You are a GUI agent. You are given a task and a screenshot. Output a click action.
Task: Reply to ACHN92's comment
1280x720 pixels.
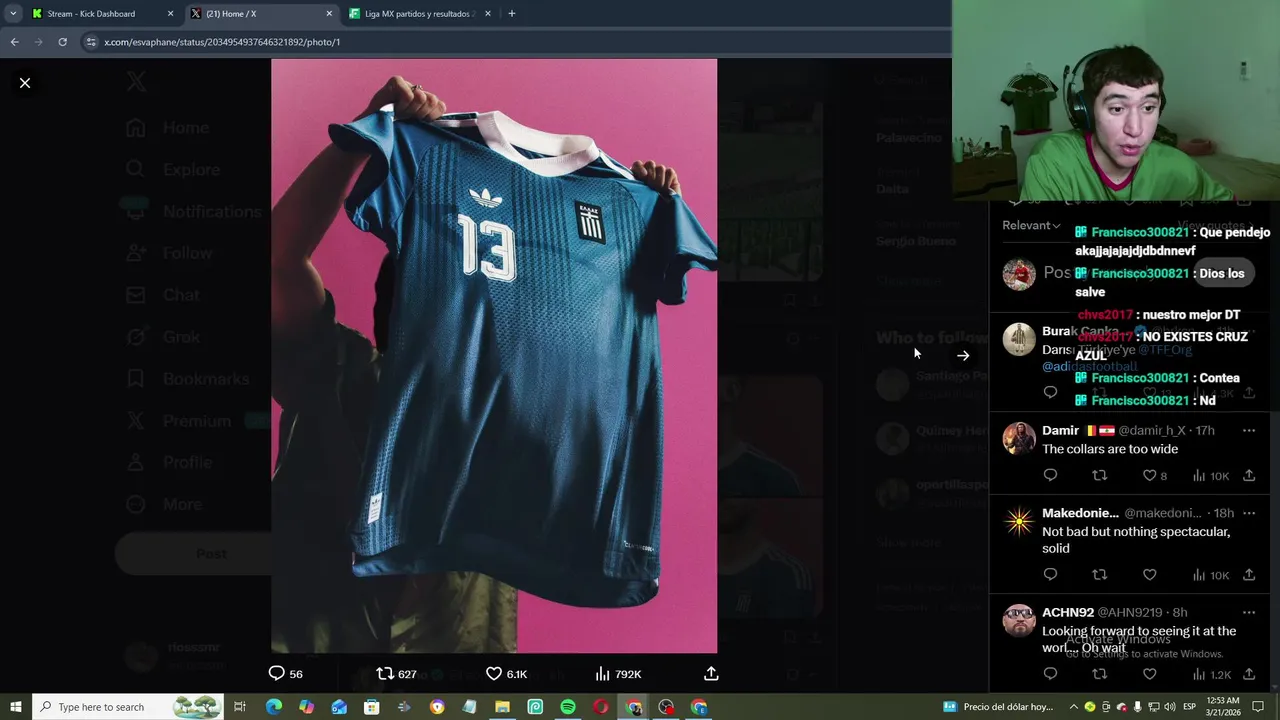pyautogui.click(x=1050, y=674)
